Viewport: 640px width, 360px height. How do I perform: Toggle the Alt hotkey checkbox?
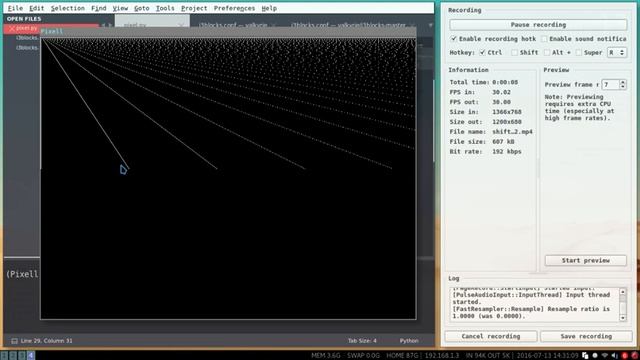click(547, 53)
